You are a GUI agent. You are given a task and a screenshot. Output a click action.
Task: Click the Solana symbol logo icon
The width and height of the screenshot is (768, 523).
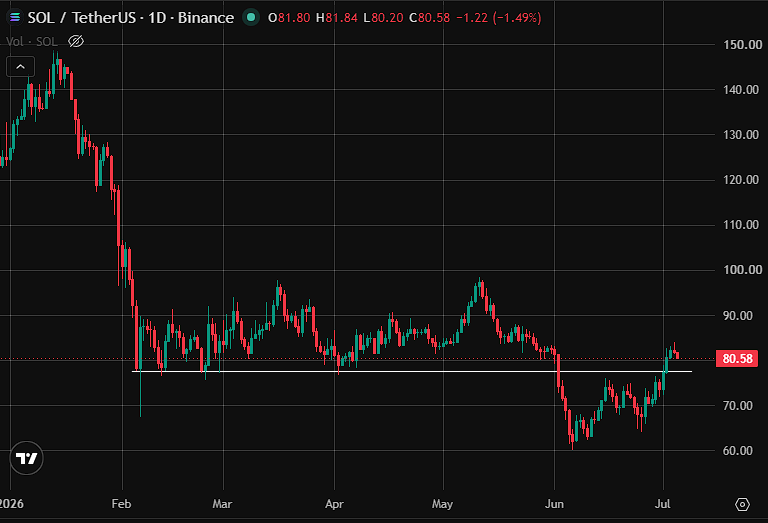click(15, 18)
